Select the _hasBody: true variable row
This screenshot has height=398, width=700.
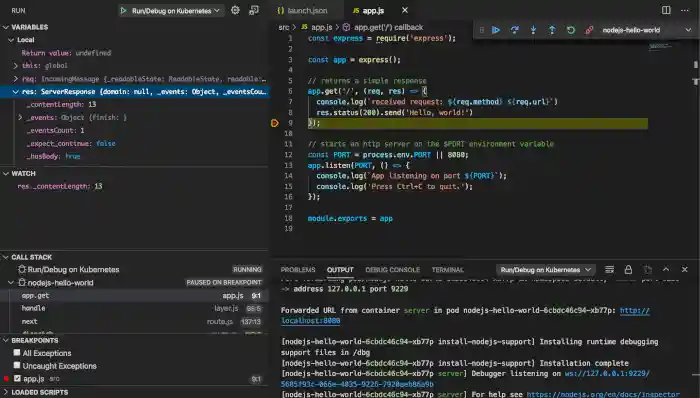pyautogui.click(x=134, y=156)
